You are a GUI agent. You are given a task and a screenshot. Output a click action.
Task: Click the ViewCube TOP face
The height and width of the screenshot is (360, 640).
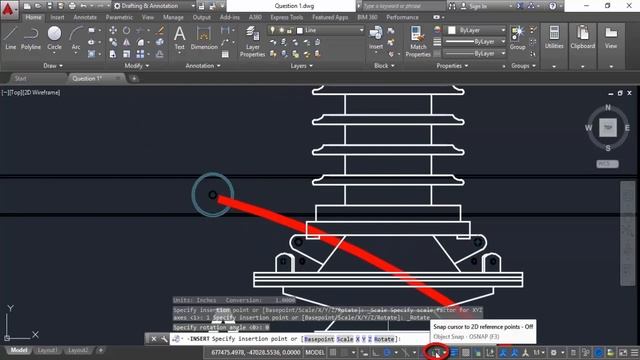[608, 128]
